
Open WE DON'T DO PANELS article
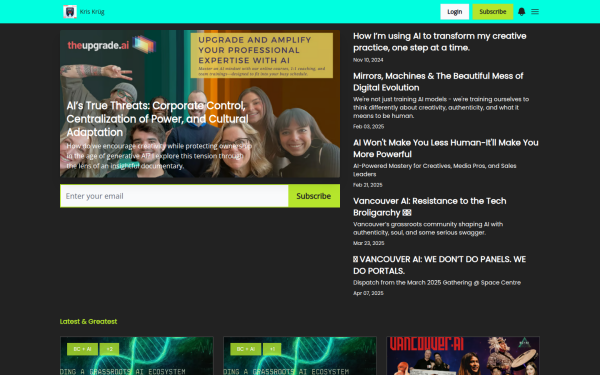(439, 265)
